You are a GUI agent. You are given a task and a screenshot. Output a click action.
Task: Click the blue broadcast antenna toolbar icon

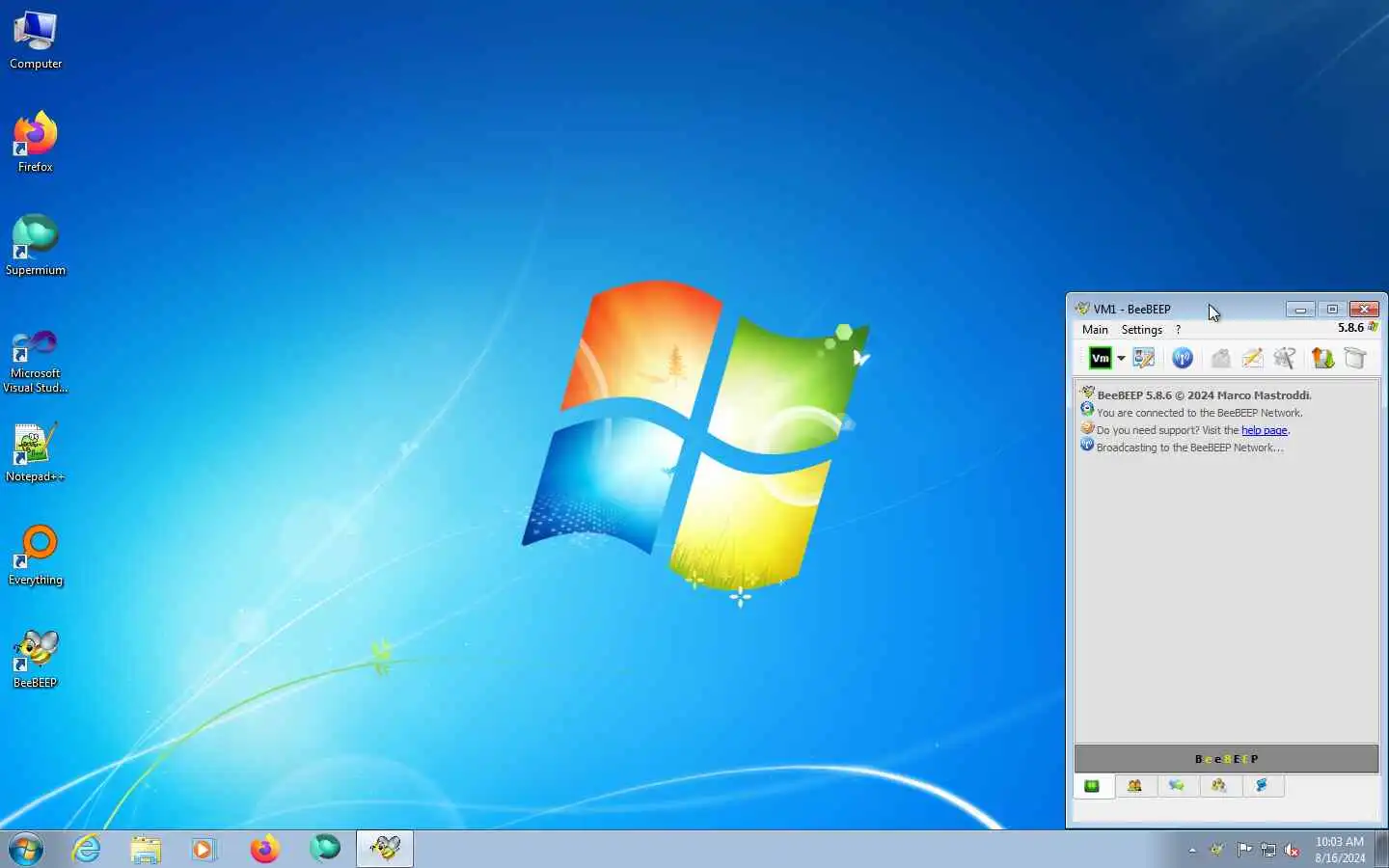1183,358
